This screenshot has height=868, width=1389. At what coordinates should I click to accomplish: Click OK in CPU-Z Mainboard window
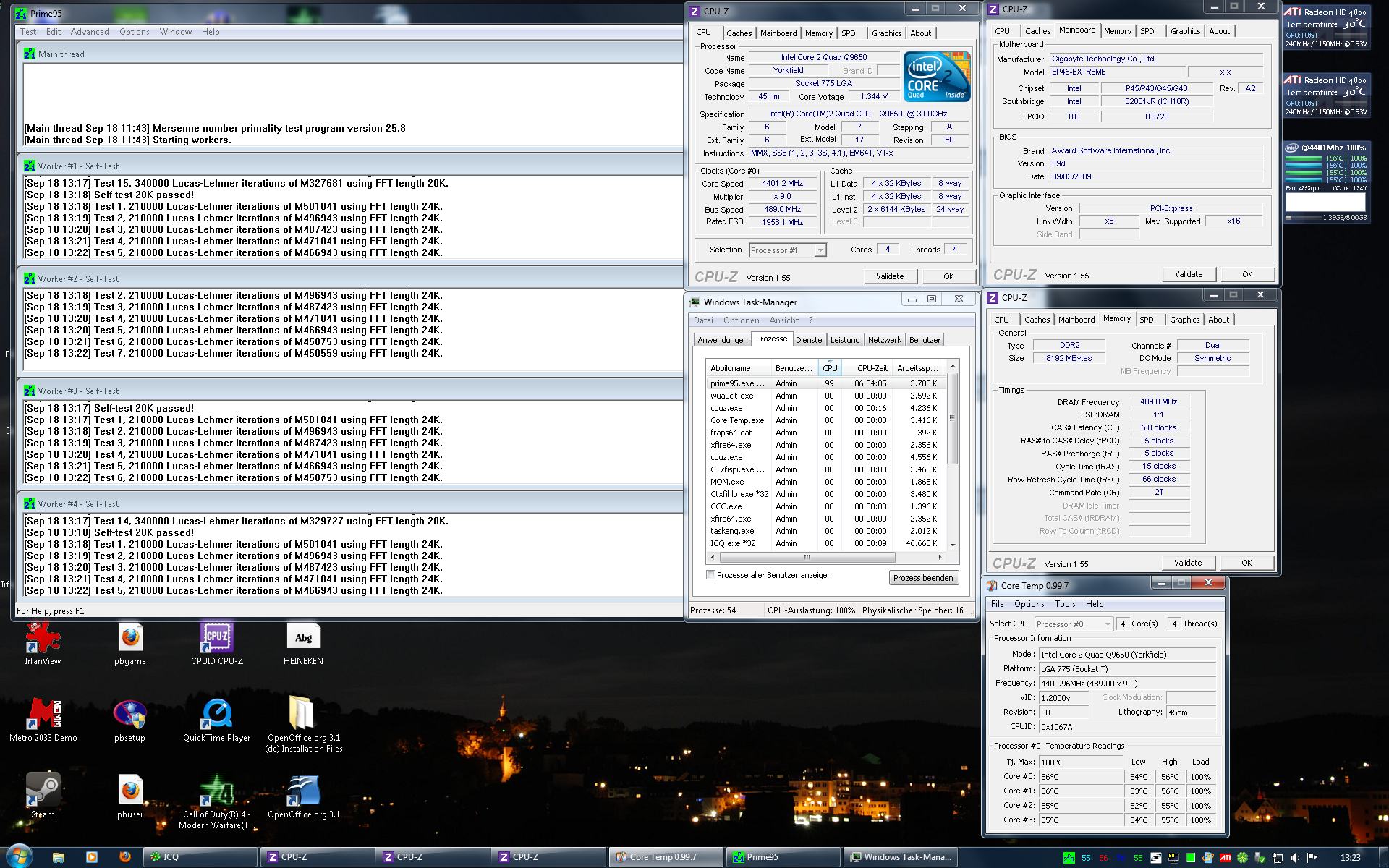[x=1246, y=274]
